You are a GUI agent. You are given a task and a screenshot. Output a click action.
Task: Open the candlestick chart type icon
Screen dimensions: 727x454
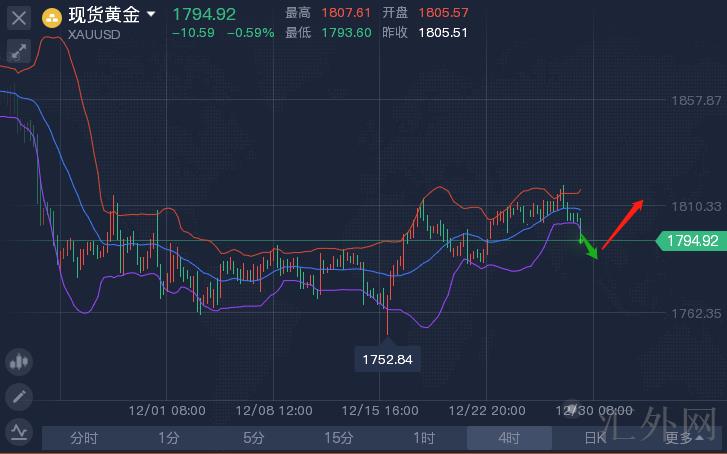click(x=19, y=362)
